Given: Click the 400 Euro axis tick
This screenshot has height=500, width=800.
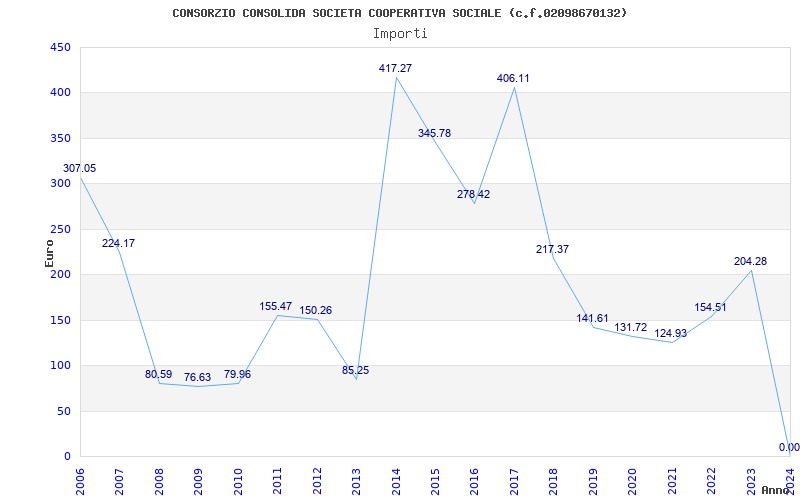Looking at the screenshot, I should tap(59, 93).
